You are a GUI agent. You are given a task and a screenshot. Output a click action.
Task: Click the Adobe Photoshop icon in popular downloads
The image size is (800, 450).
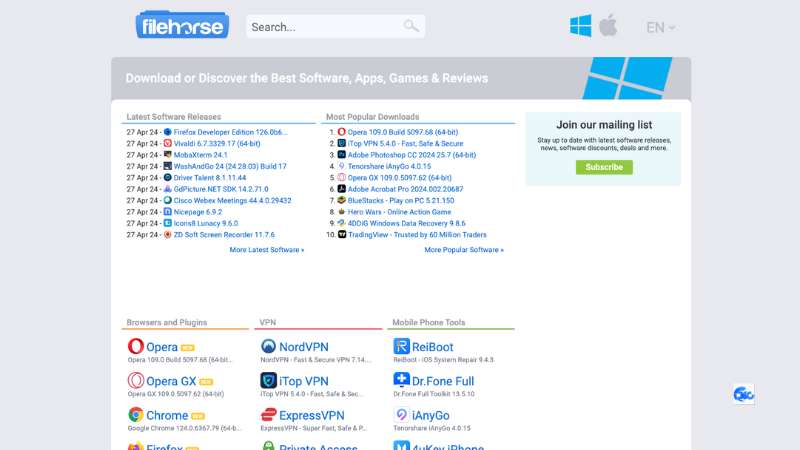(342, 155)
